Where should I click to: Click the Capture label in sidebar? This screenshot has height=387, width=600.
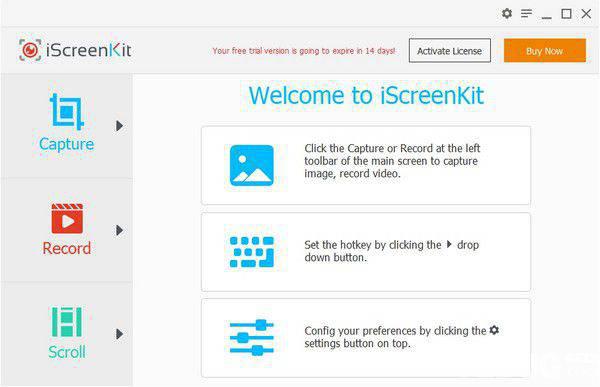[x=67, y=144]
